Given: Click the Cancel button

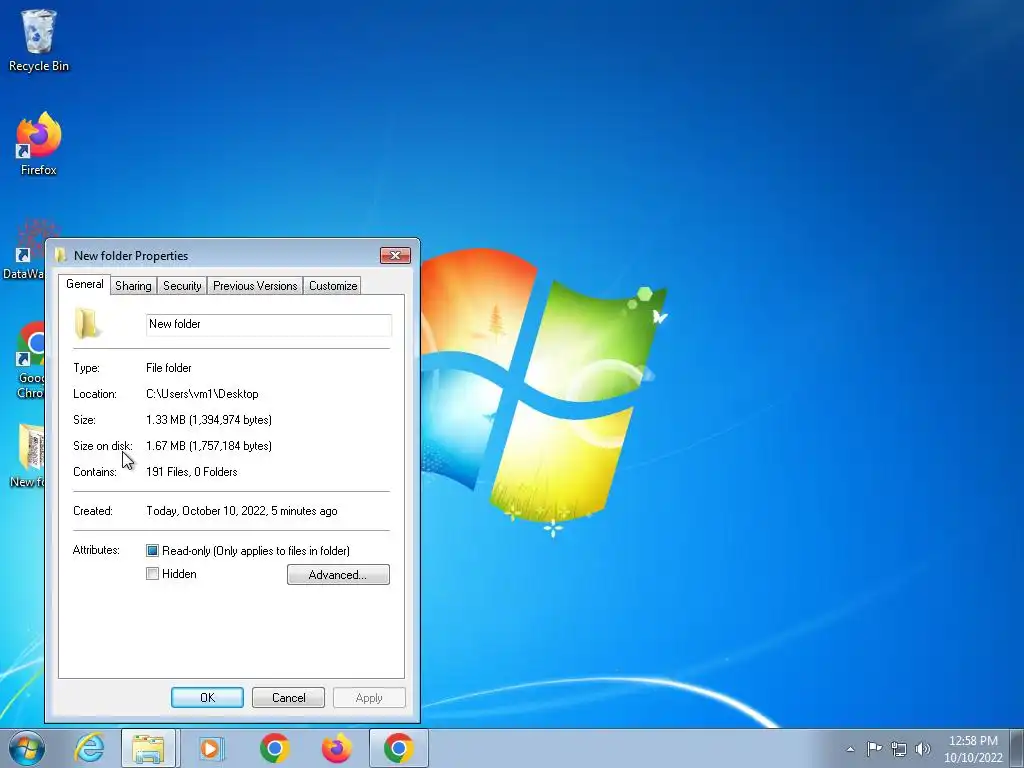Looking at the screenshot, I should [x=289, y=697].
